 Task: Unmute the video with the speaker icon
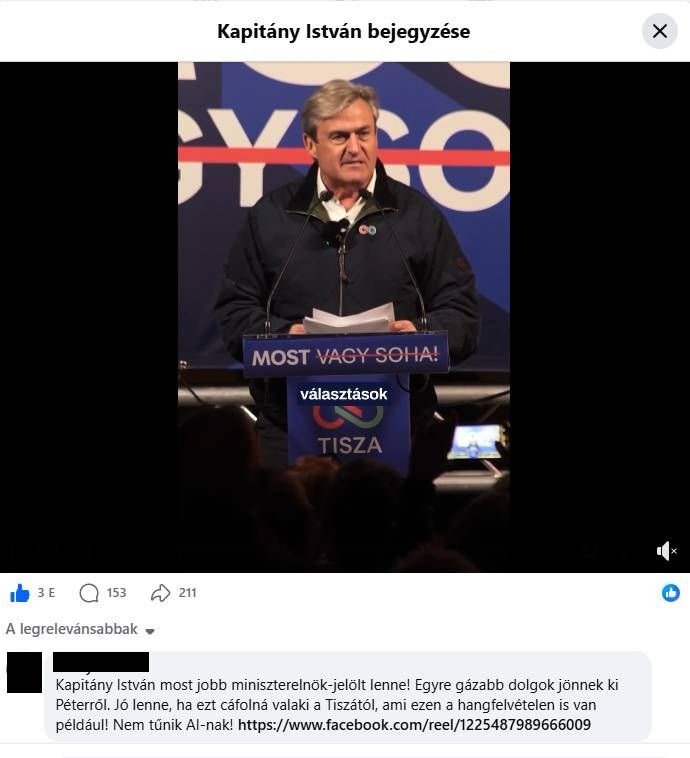[667, 551]
